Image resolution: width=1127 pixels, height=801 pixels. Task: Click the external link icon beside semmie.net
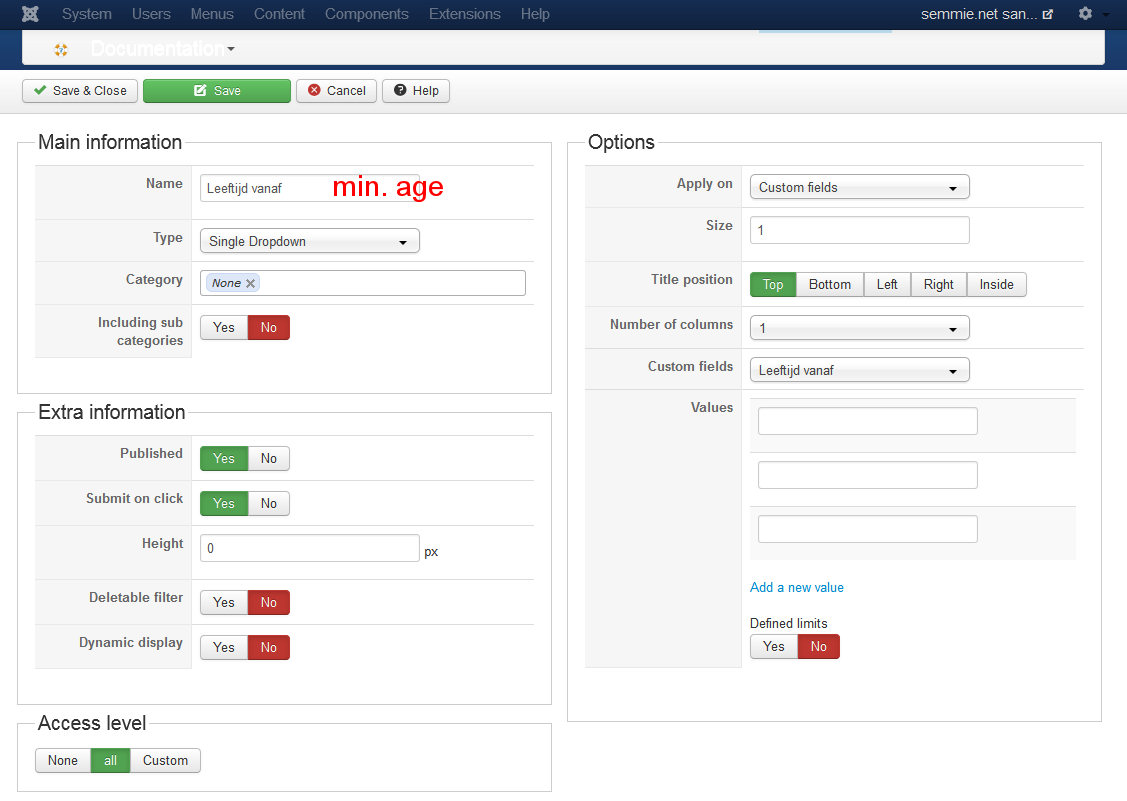point(1048,14)
